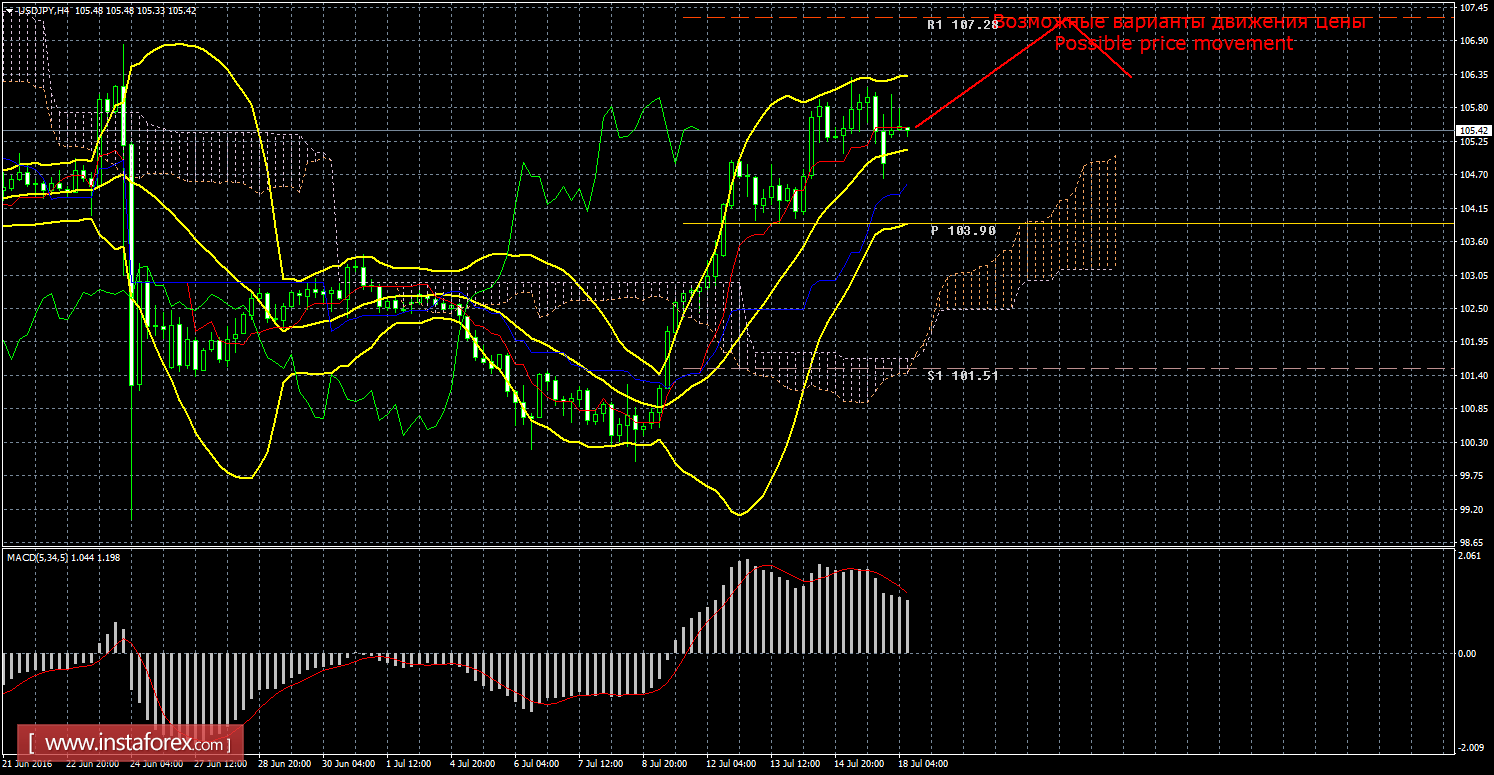Image resolution: width=1494 pixels, height=775 pixels.
Task: Click the MACD(5,34,5) indicator label
Action: point(63,557)
